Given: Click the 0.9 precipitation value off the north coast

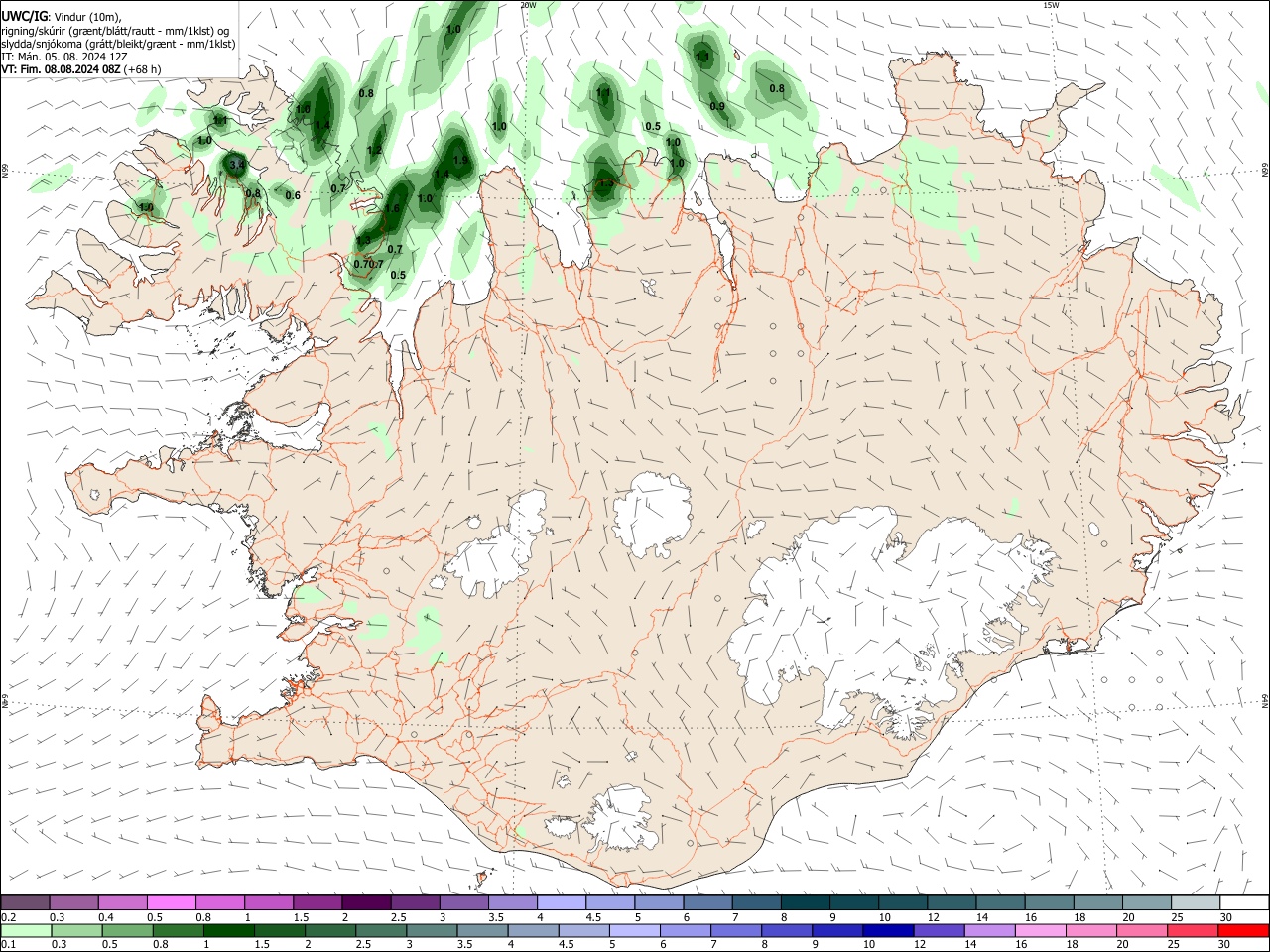Looking at the screenshot, I should tap(717, 106).
